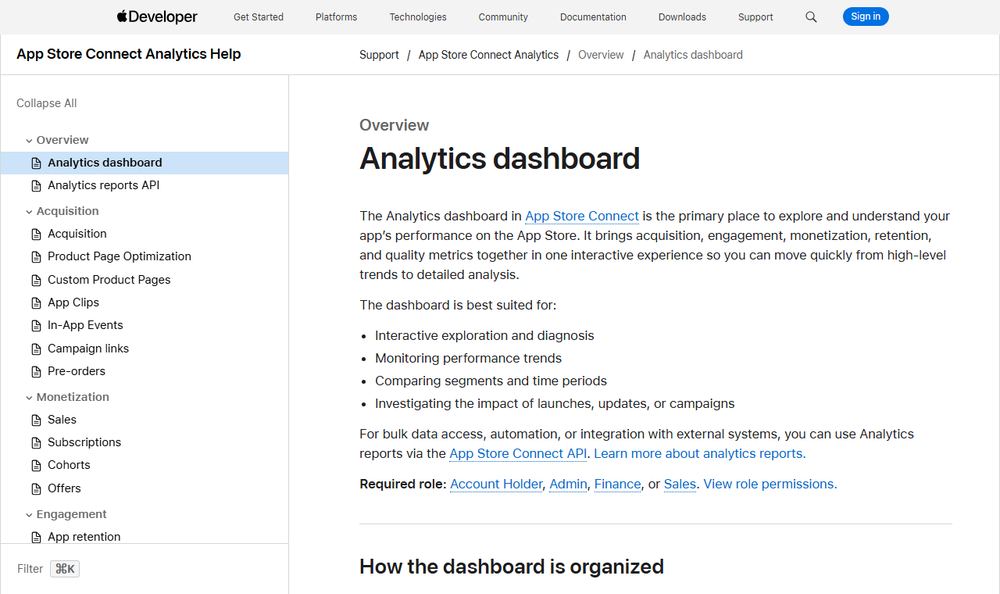Select App retention in sidebar
Screen dimensions: 1000x594
point(84,537)
